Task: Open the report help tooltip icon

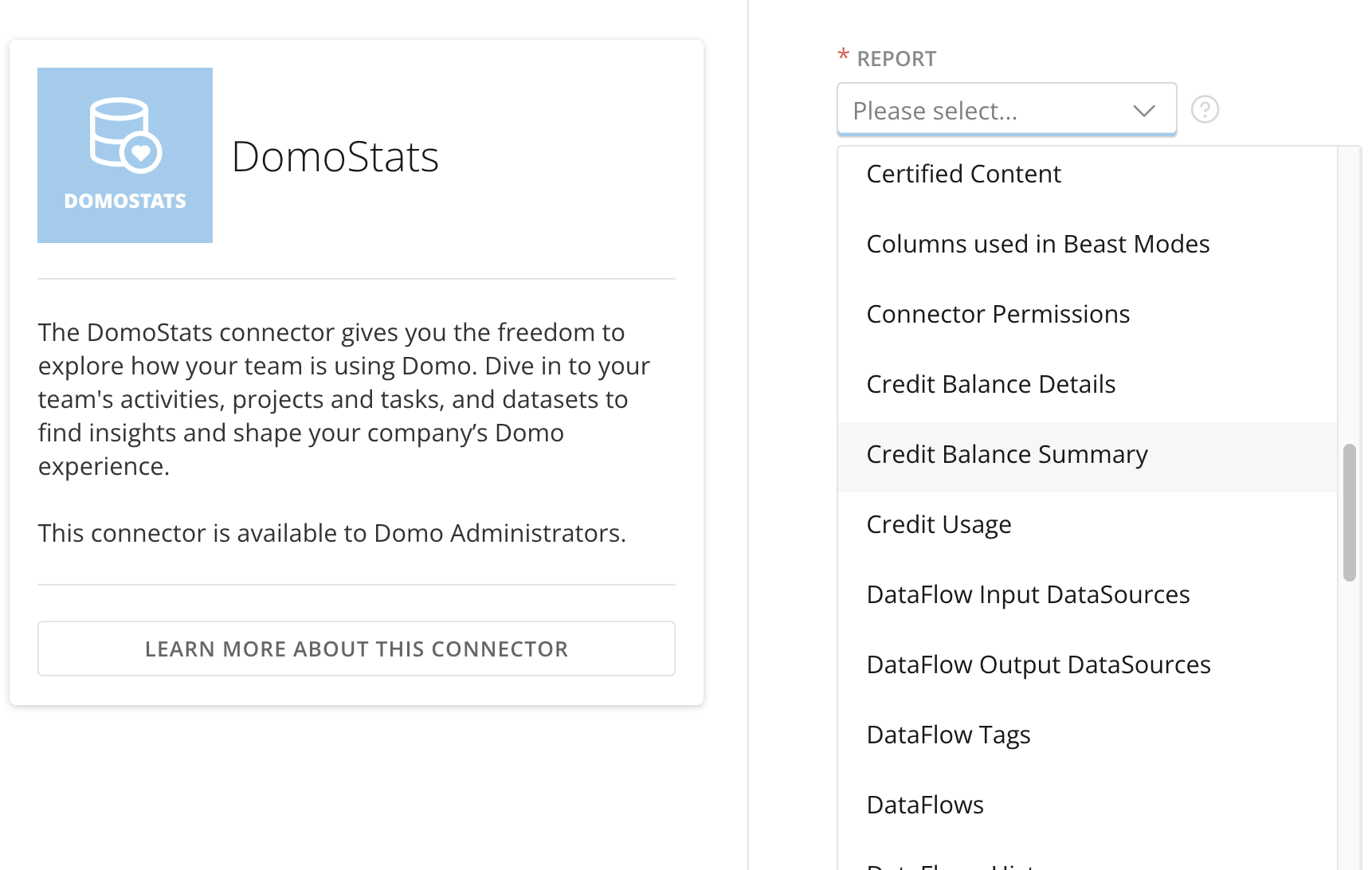Action: pos(1204,109)
